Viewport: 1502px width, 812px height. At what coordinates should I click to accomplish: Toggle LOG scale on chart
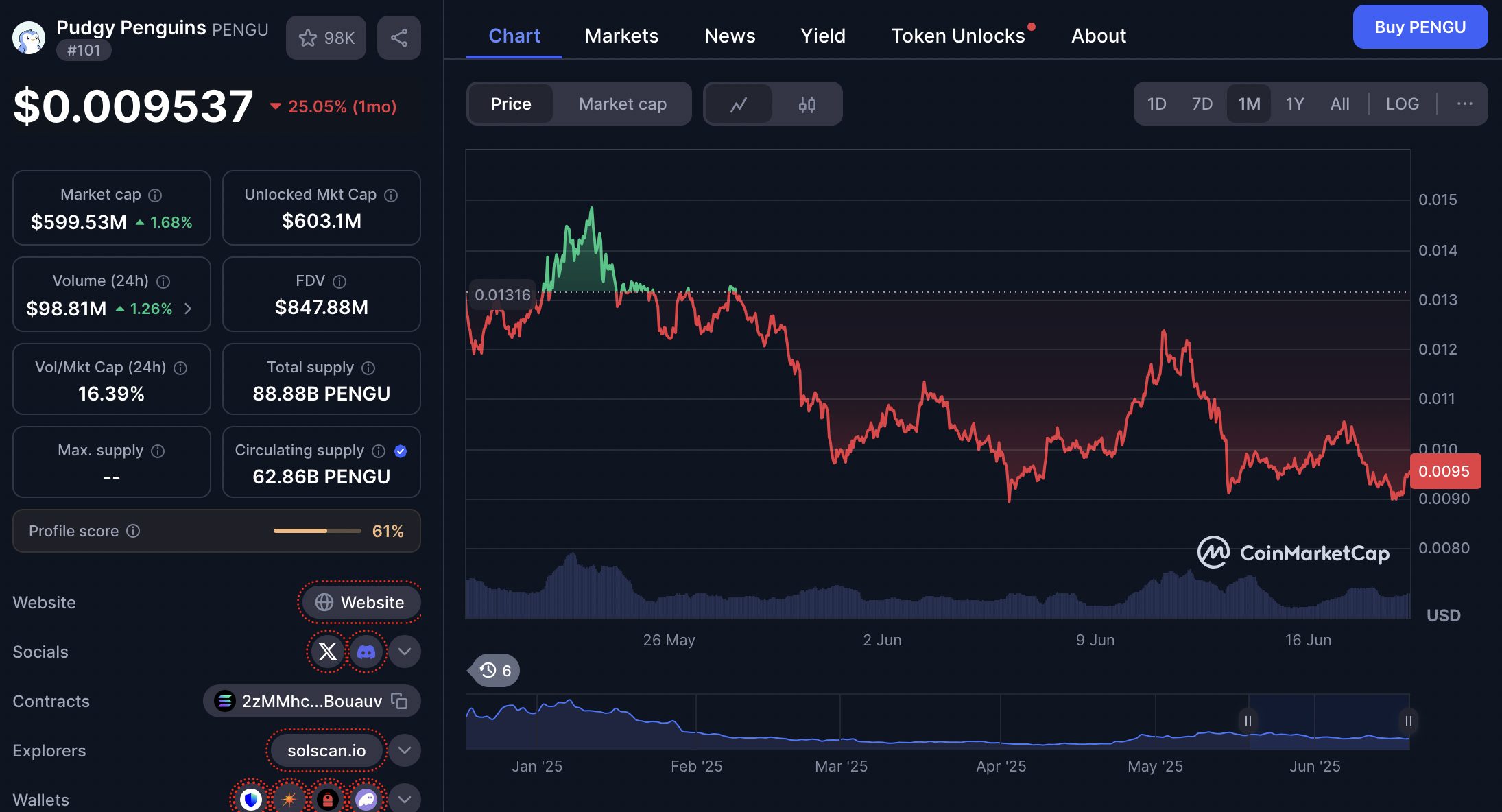pos(1402,104)
